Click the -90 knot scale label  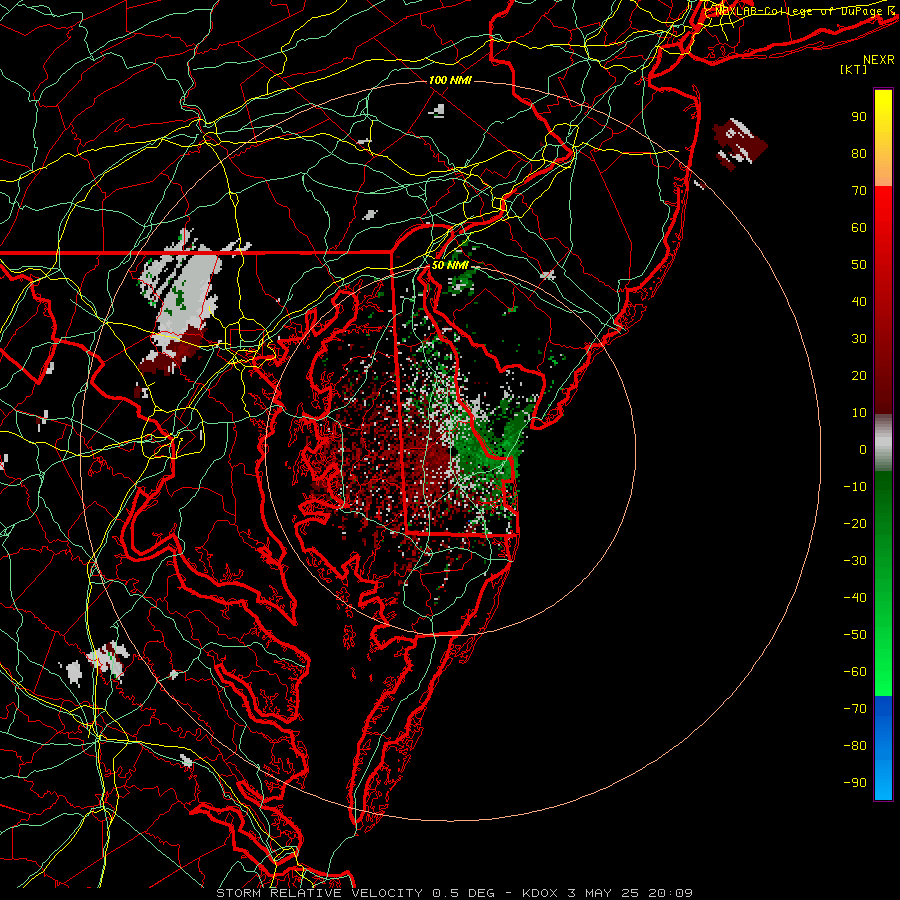(x=855, y=782)
